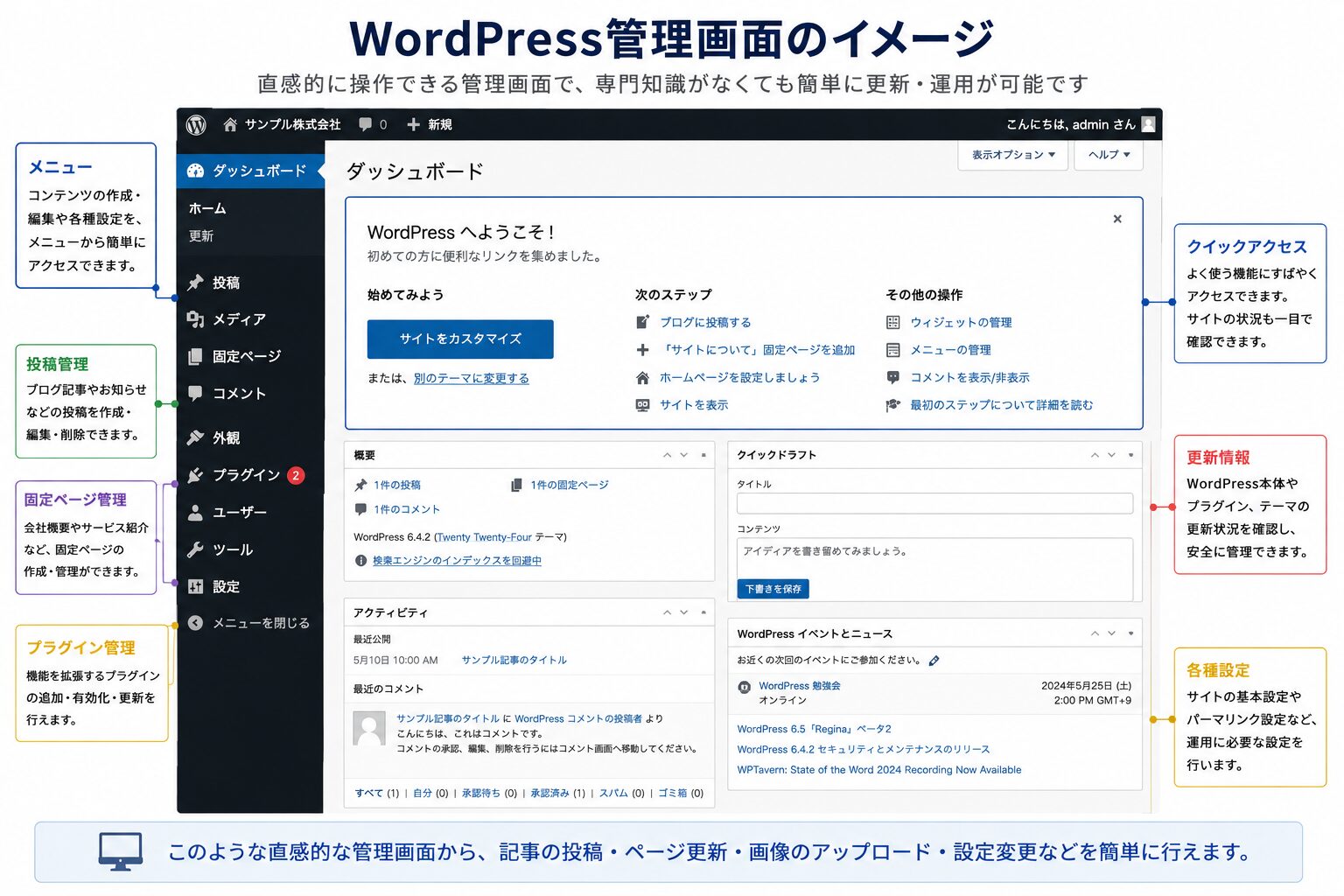The height and width of the screenshot is (896, 1344).
Task: Click the home icon beside サンプル株式会社
Action: [230, 124]
